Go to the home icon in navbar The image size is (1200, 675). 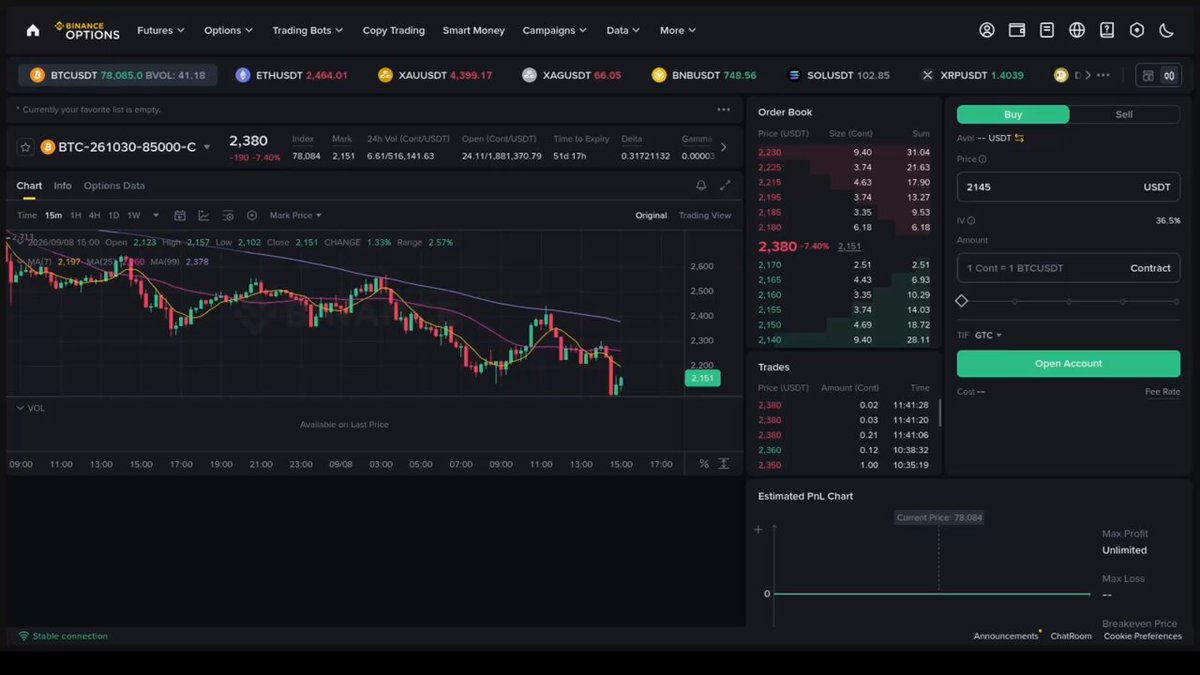[33, 30]
